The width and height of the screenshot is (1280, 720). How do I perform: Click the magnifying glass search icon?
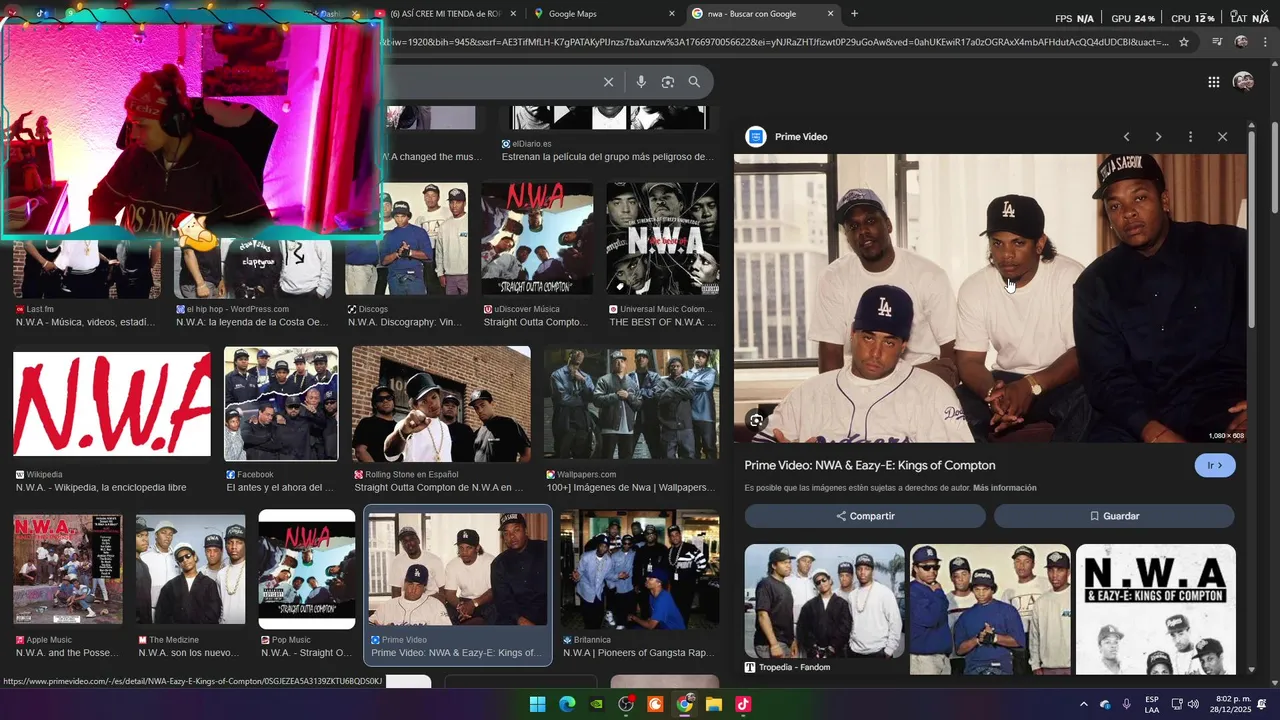(694, 82)
